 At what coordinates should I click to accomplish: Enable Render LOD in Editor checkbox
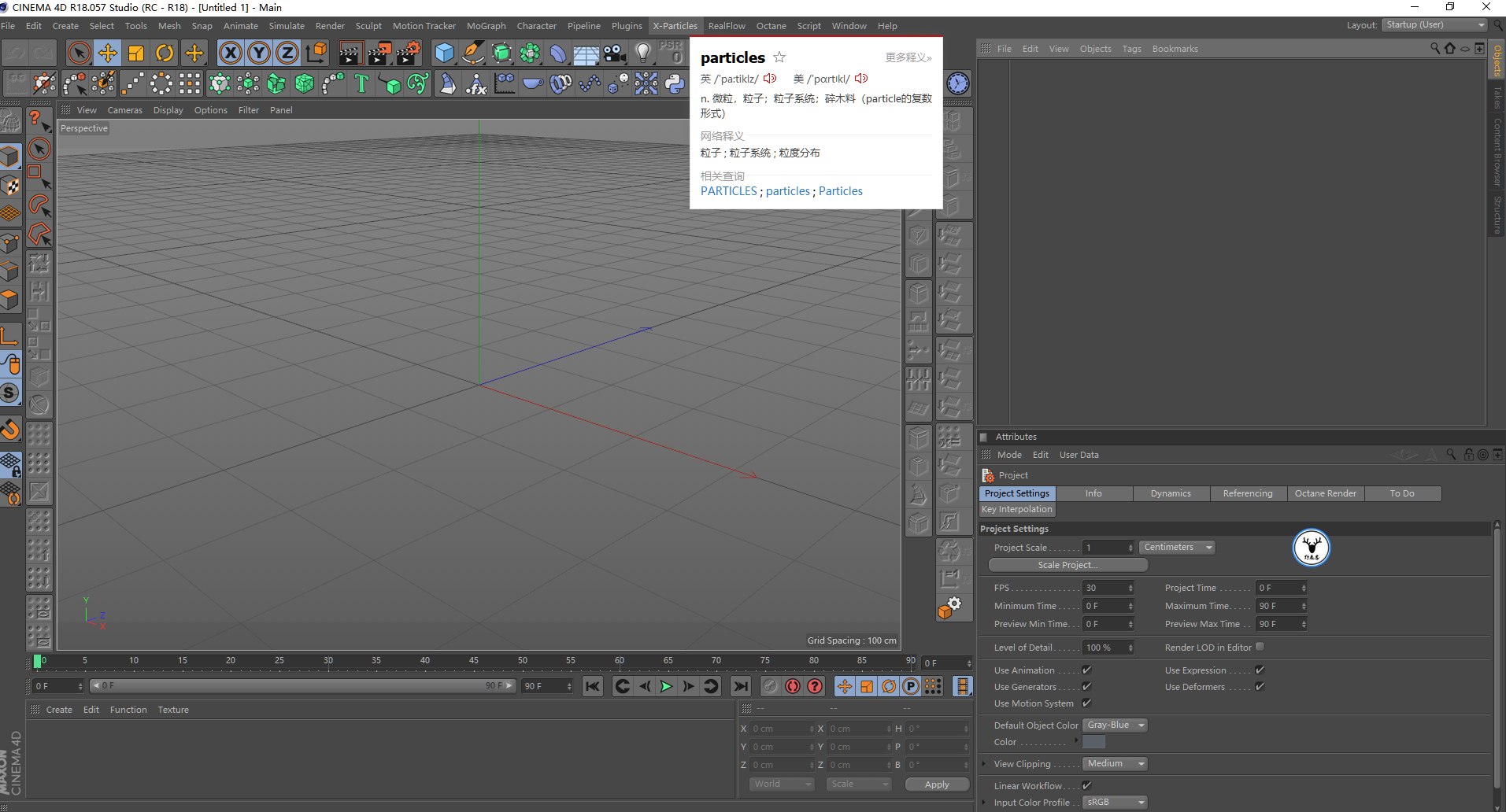coord(1260,647)
